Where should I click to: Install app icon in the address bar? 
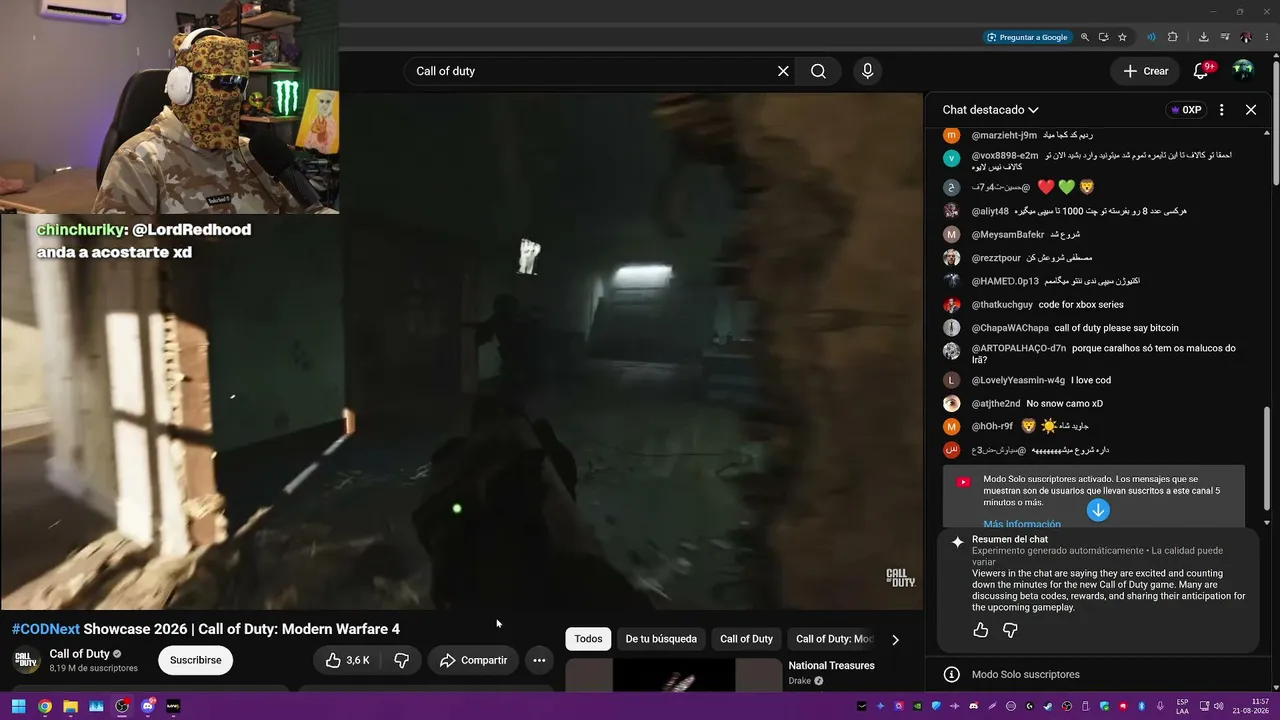point(1104,37)
